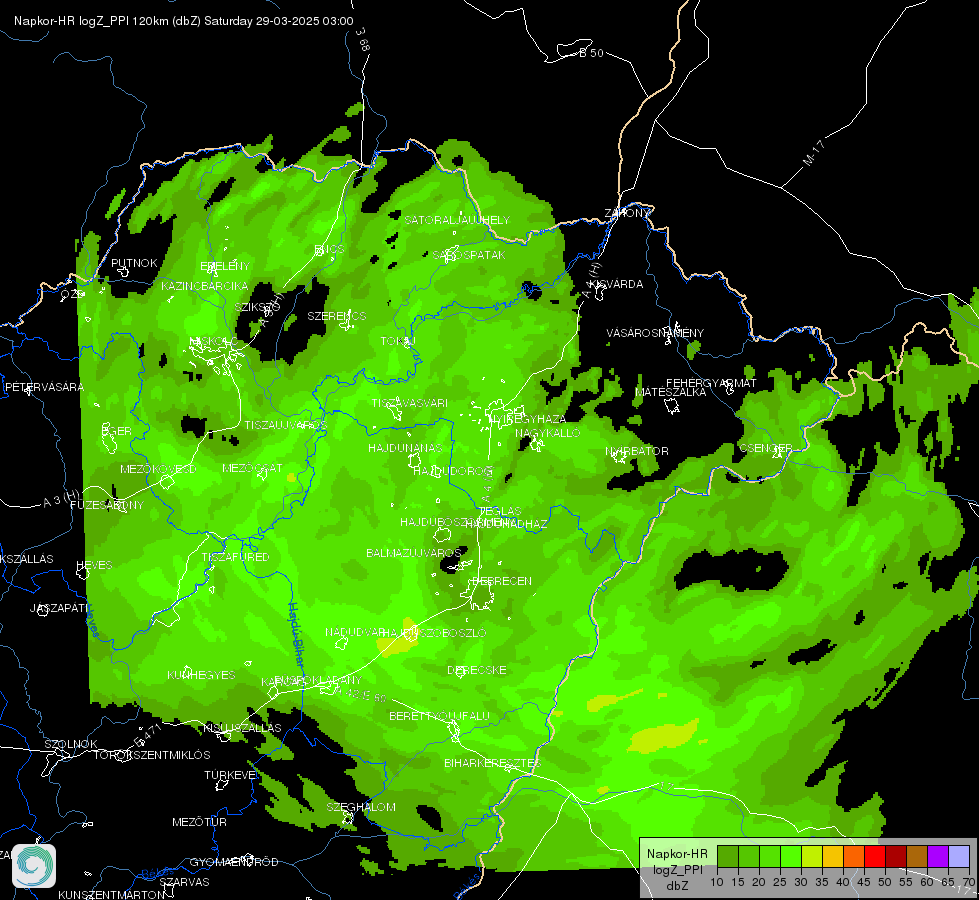The height and width of the screenshot is (900, 979).
Task: Click the NAGYKALLO city label
Action: coord(548,433)
